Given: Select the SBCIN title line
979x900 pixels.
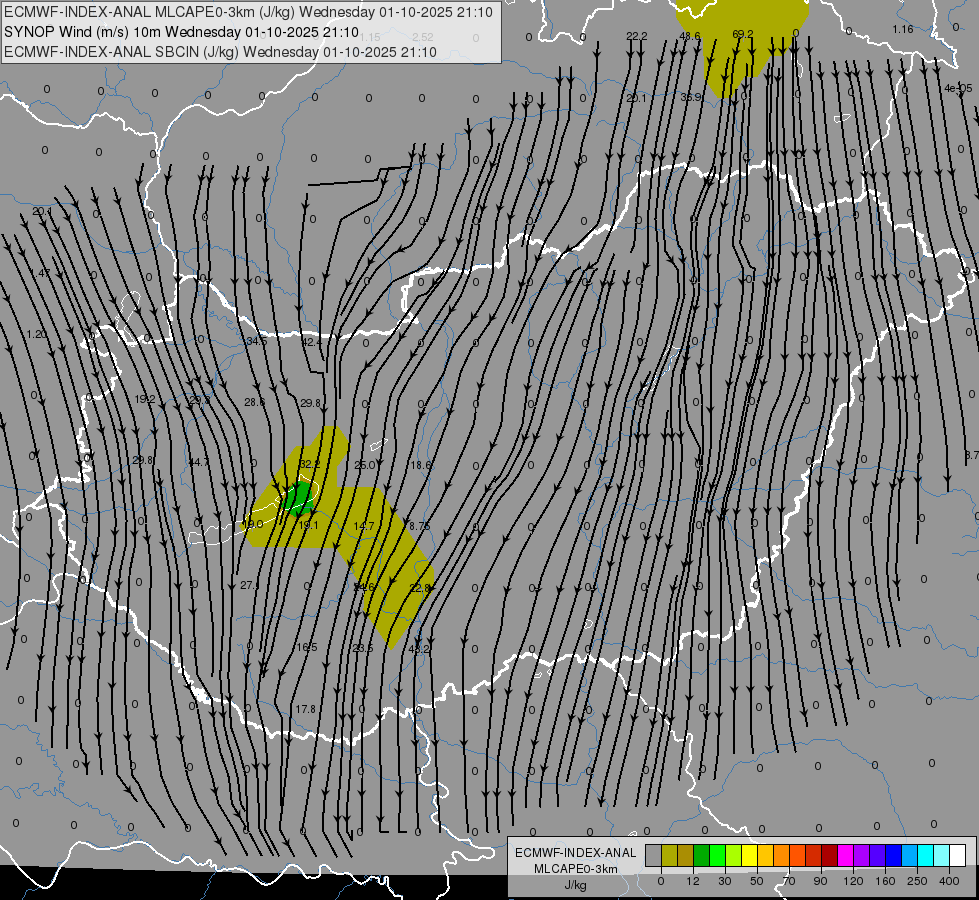Looking at the screenshot, I should tap(220, 52).
